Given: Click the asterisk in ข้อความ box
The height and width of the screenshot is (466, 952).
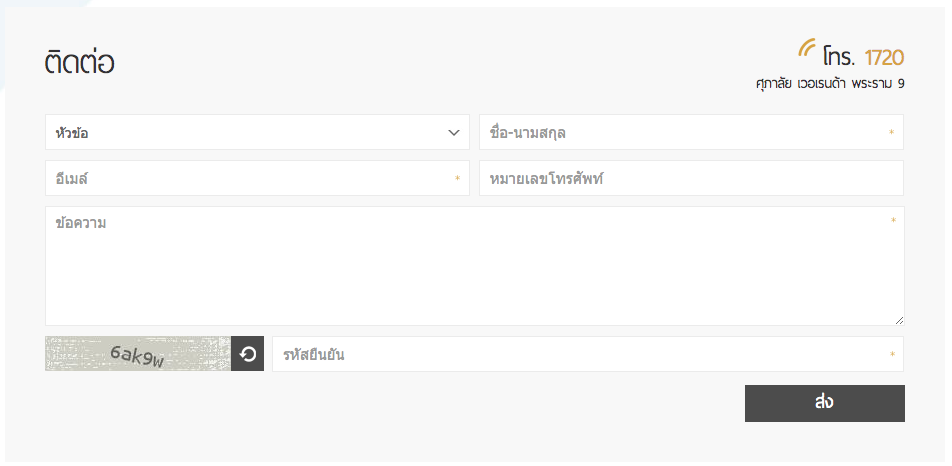Looking at the screenshot, I should [x=893, y=220].
